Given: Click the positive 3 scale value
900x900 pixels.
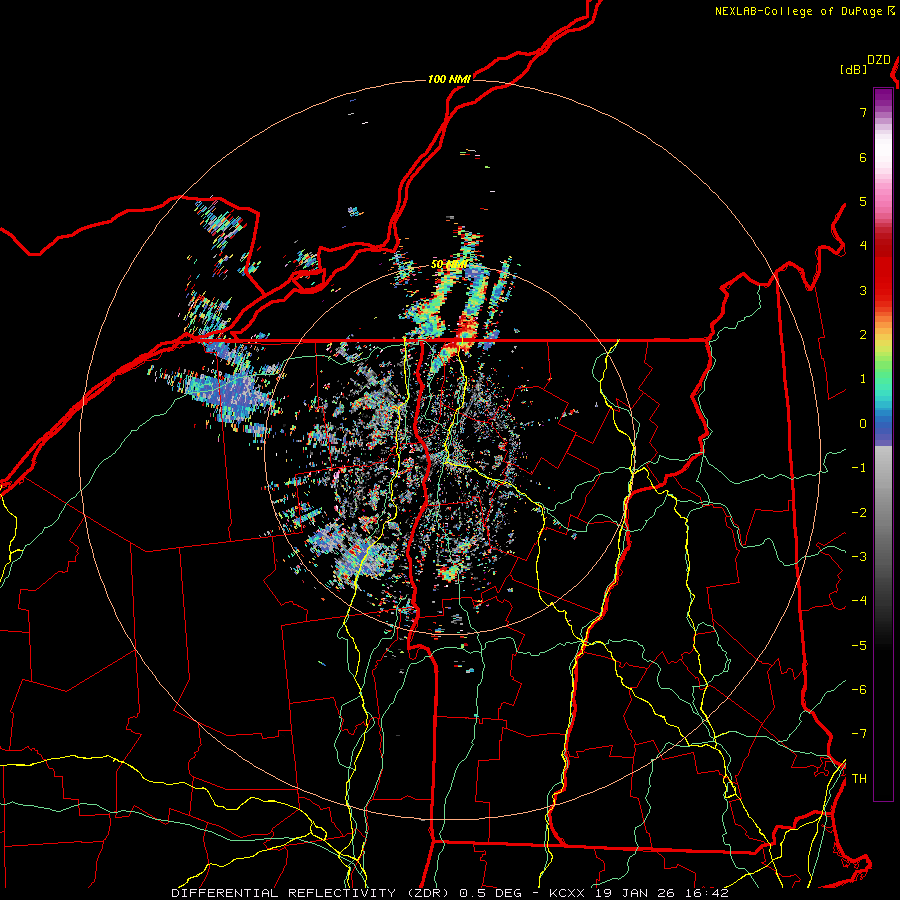Looking at the screenshot, I should (863, 290).
